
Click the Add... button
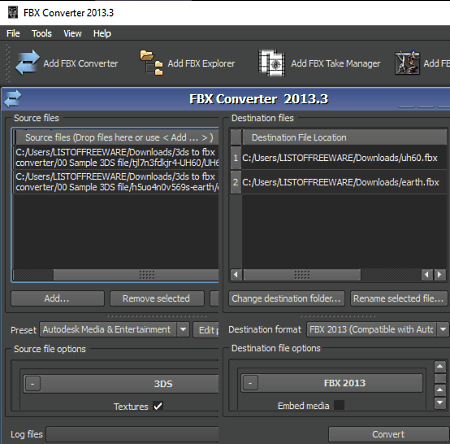[57, 298]
